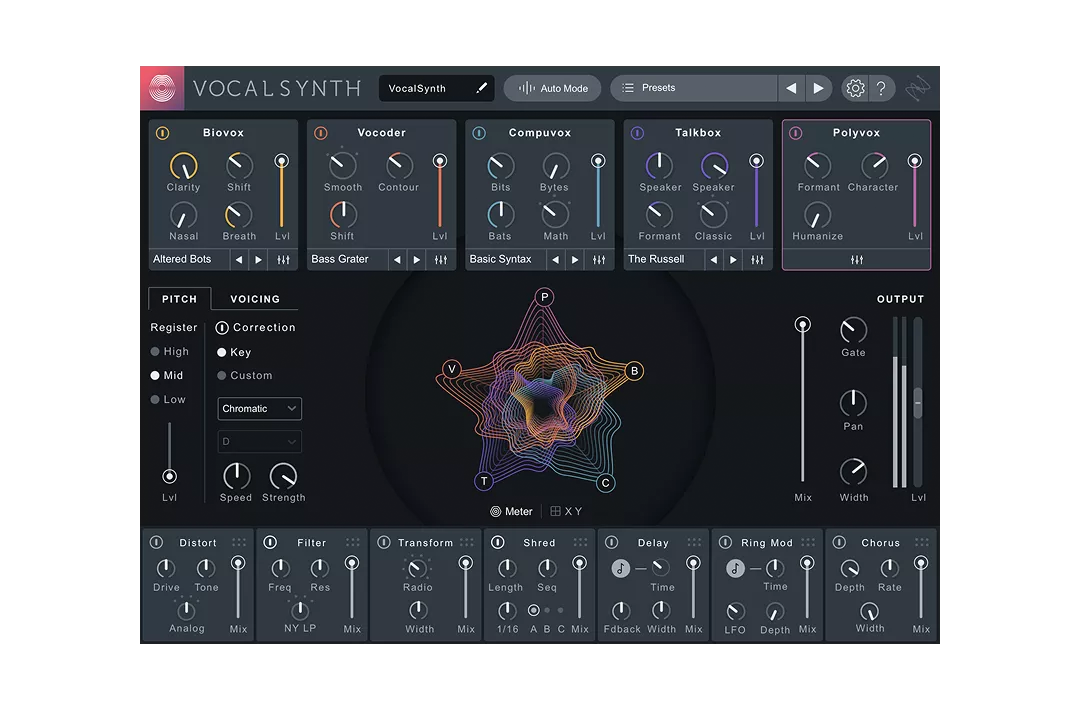
Task: Toggle the Talkbox module power button
Action: (637, 133)
